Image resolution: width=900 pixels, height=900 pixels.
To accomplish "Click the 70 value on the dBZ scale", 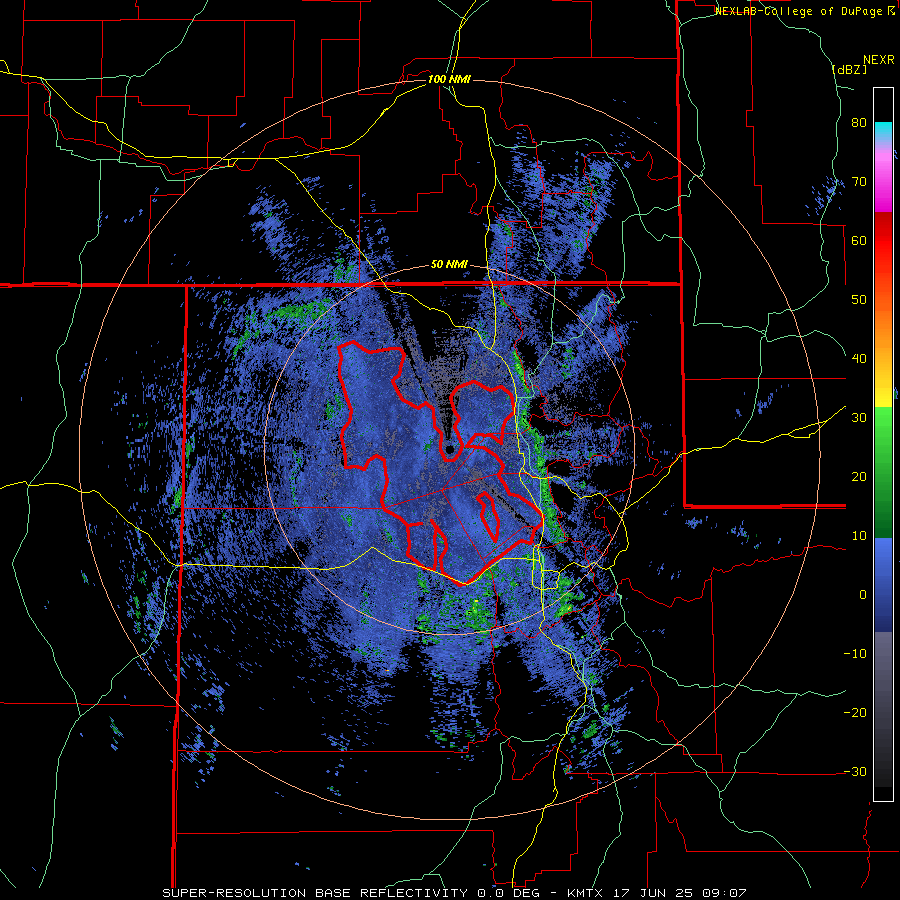I will pos(859,182).
